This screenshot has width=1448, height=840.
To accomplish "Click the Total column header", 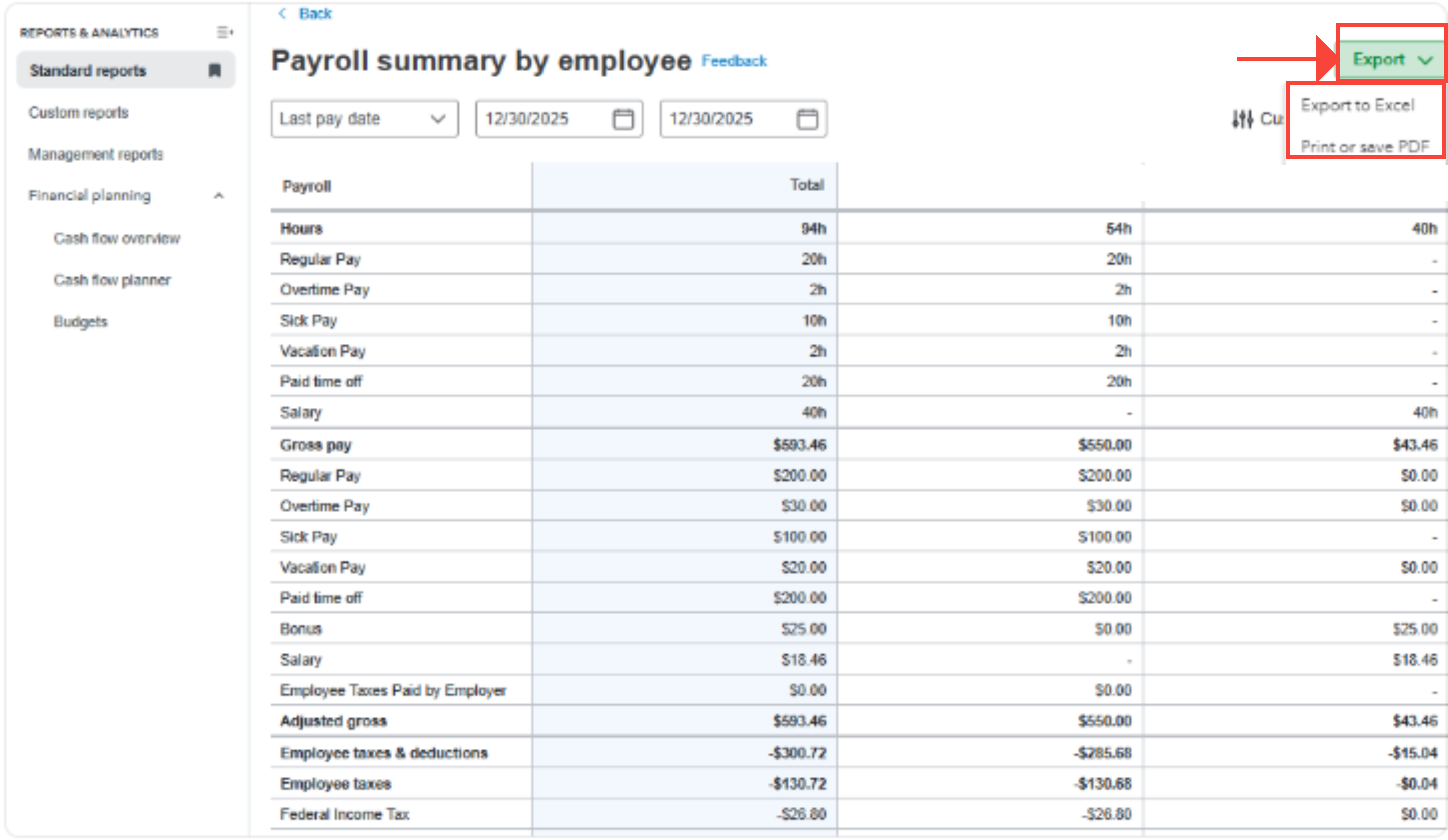I will pos(806,185).
